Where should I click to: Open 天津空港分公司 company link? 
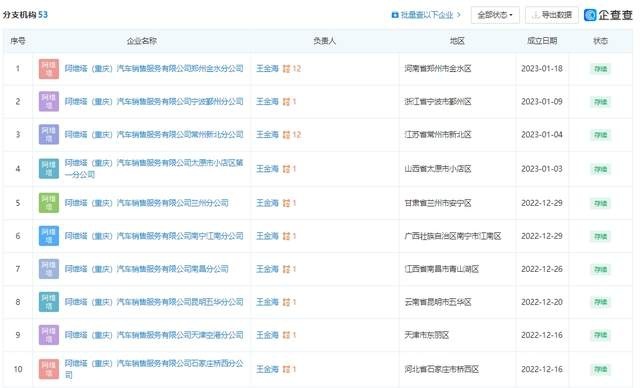[x=154, y=335]
